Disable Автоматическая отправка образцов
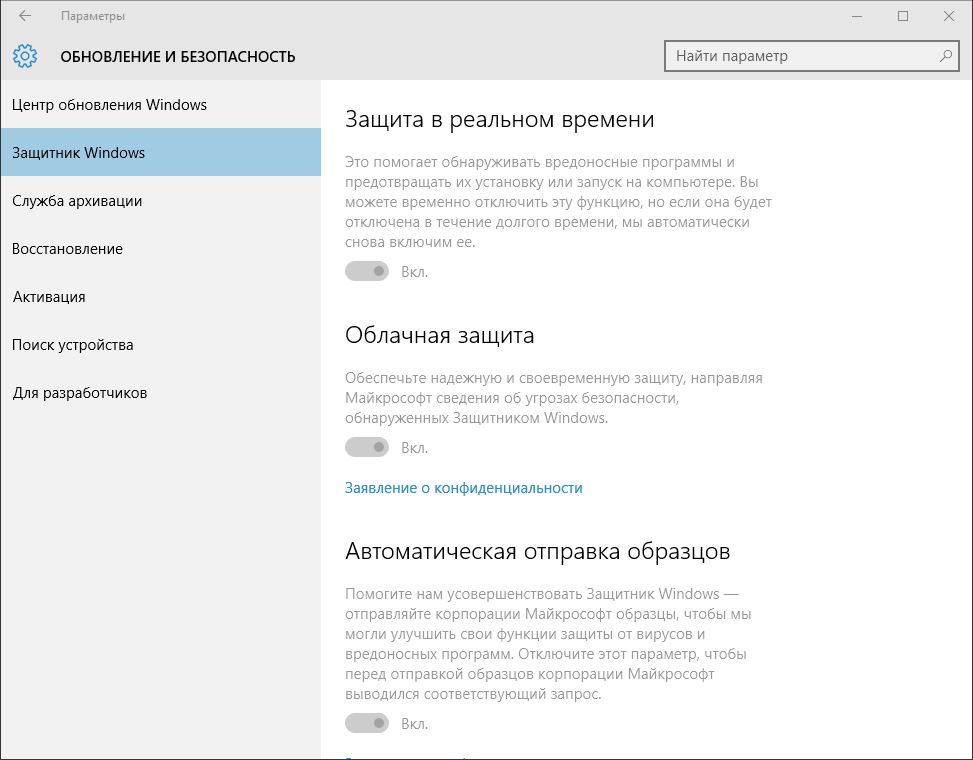 [x=366, y=722]
